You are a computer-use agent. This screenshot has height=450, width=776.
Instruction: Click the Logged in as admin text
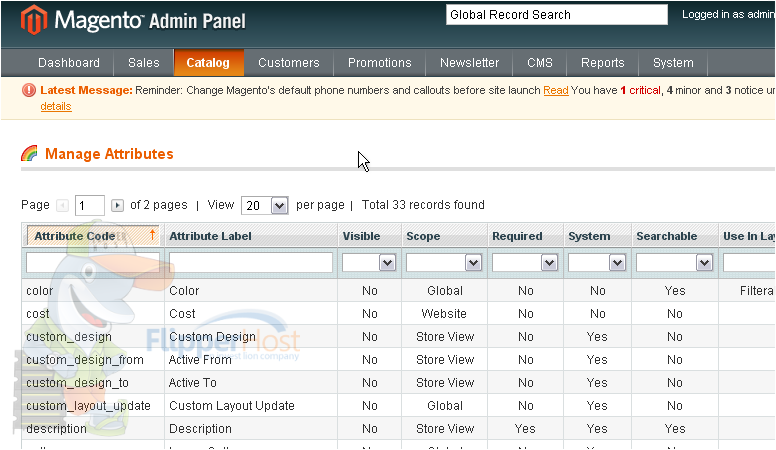728,14
